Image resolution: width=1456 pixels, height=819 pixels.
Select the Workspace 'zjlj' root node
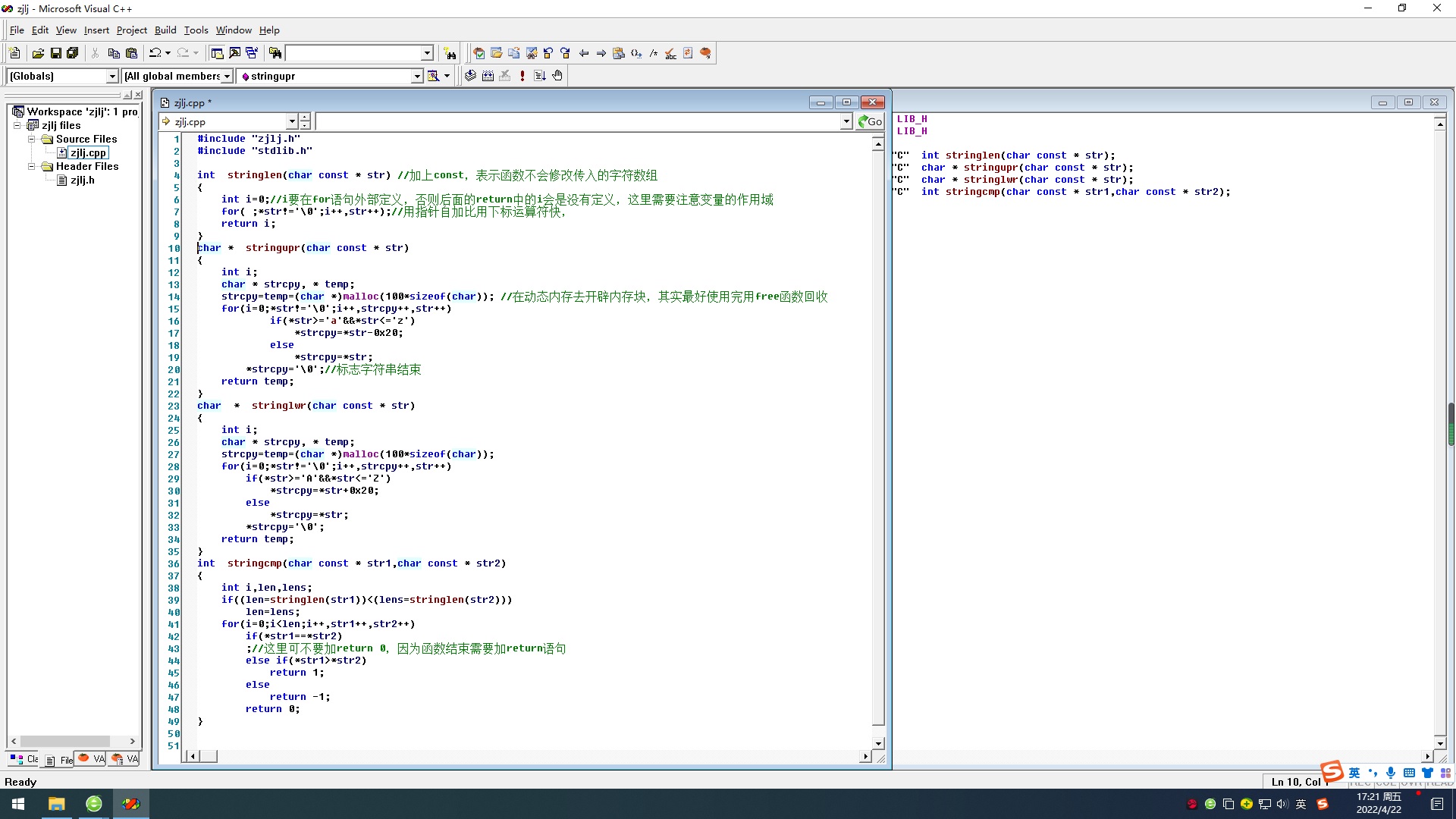(82, 112)
